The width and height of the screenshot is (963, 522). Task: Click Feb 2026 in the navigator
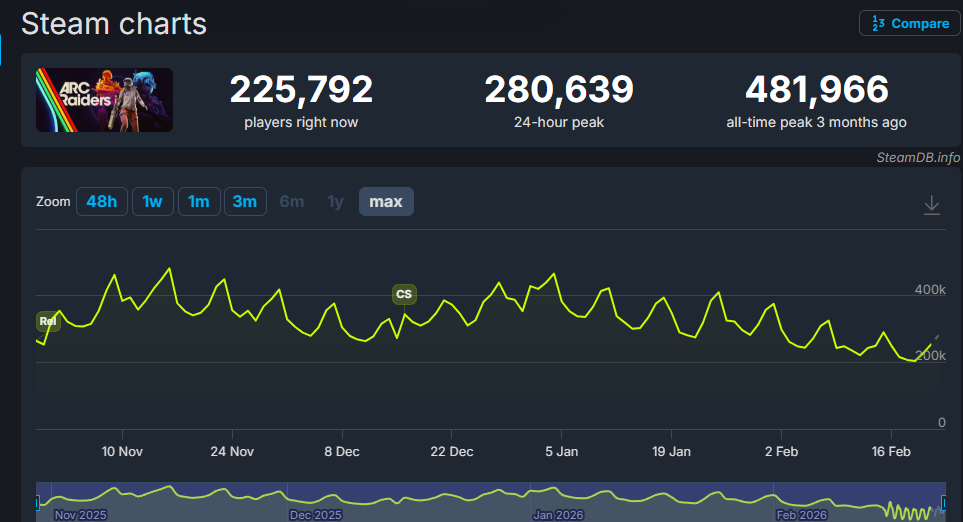[801, 515]
